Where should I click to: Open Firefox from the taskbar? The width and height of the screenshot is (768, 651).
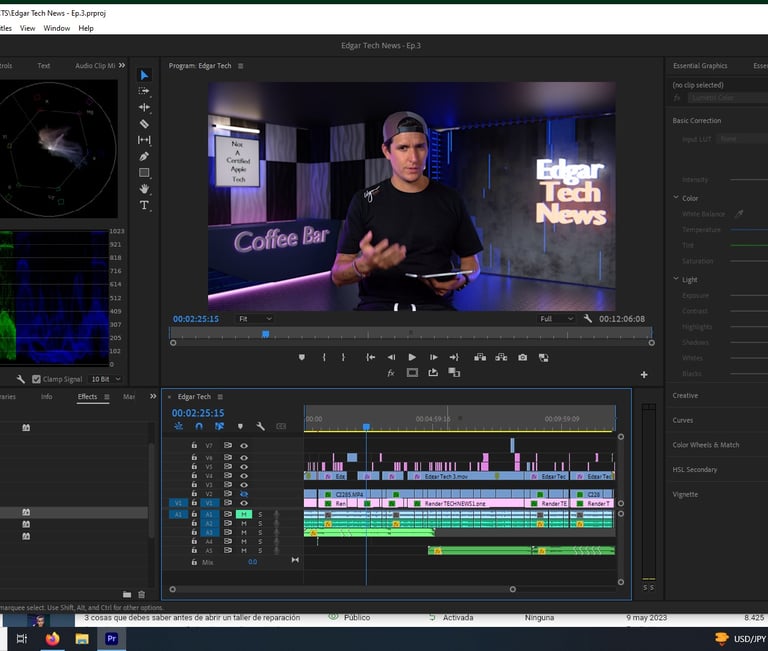point(52,639)
